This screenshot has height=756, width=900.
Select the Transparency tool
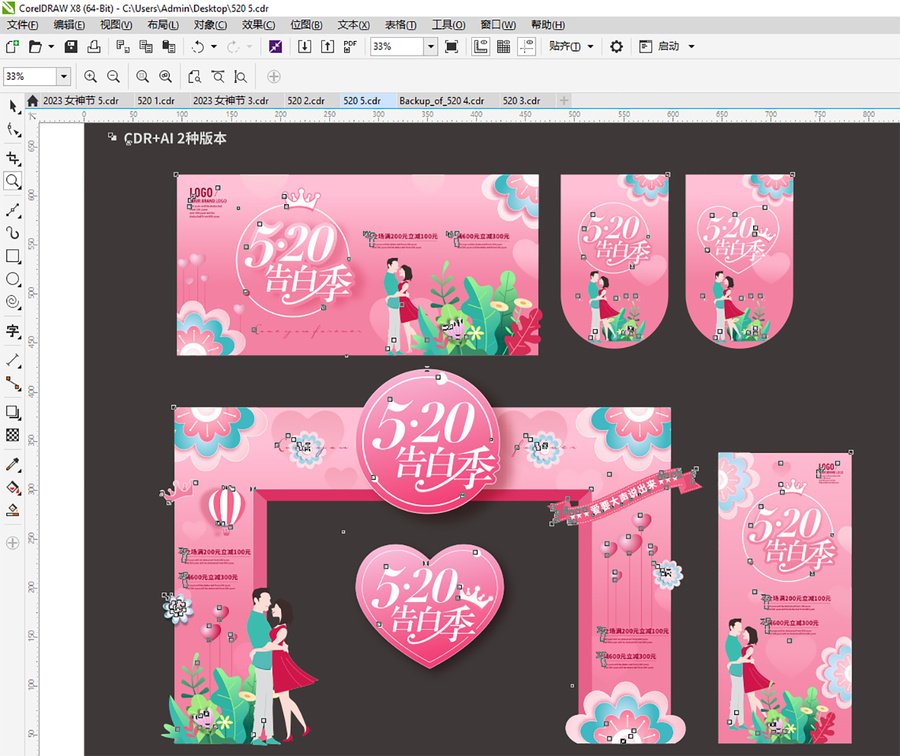13,435
